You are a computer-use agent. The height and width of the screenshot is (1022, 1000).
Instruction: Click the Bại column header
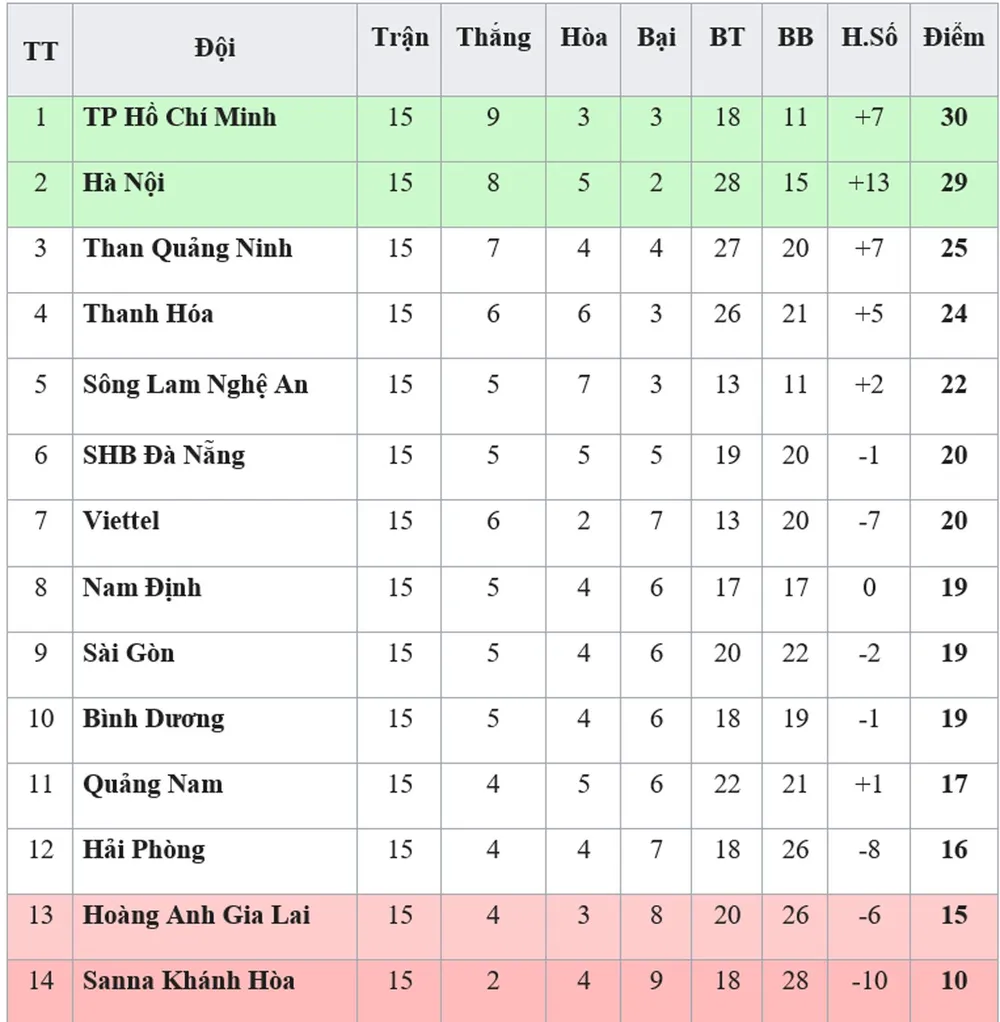pyautogui.click(x=656, y=39)
